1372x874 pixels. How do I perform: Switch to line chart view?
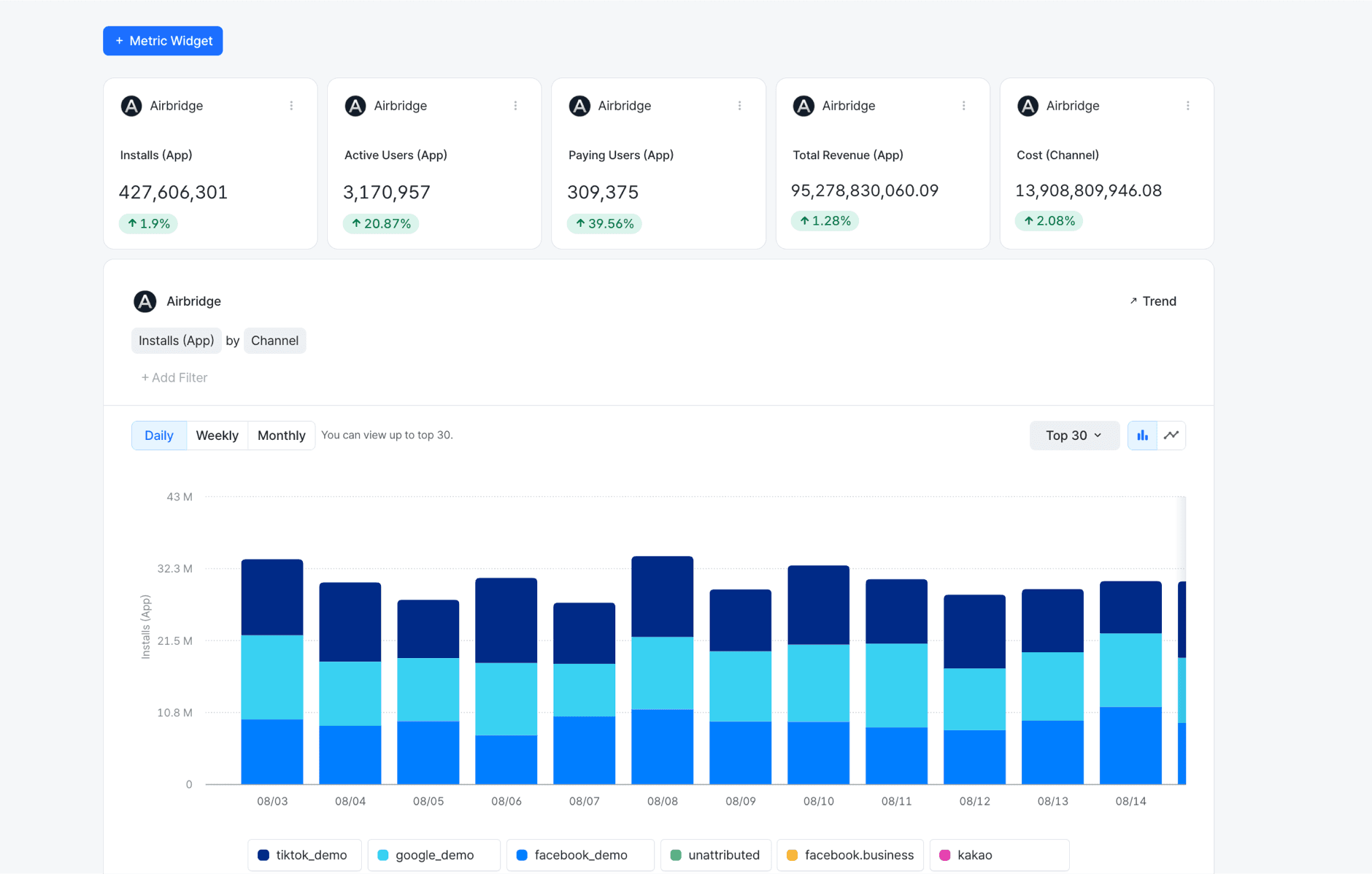[x=1171, y=436]
